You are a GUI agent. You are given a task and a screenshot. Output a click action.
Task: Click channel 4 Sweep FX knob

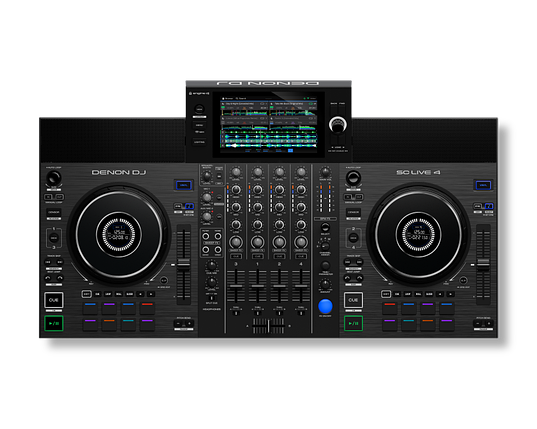[301, 242]
